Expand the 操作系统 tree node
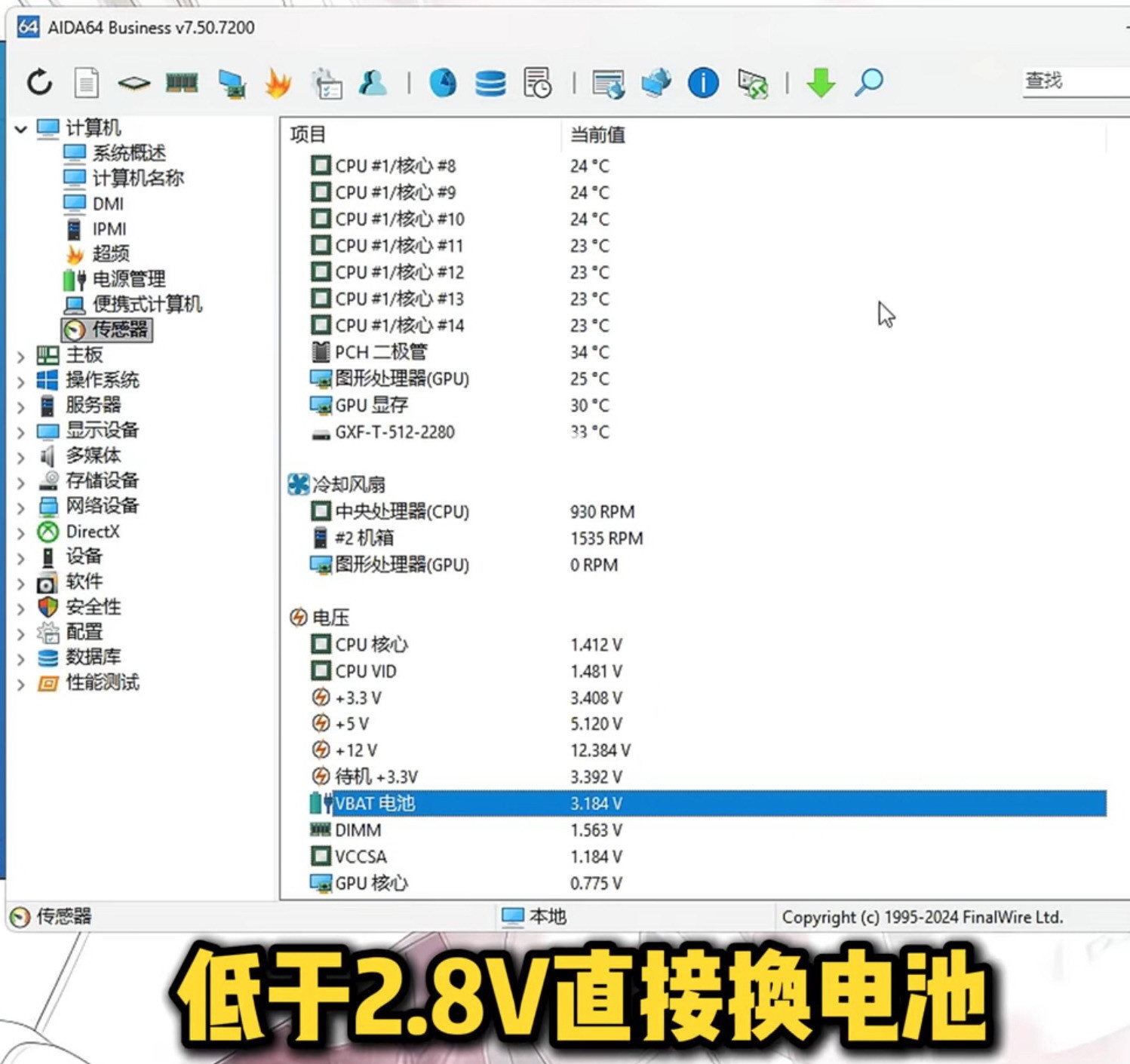 point(21,382)
